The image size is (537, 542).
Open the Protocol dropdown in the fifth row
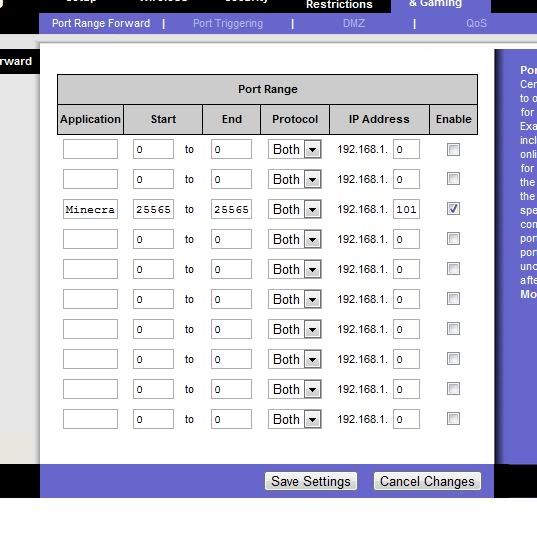click(295, 269)
